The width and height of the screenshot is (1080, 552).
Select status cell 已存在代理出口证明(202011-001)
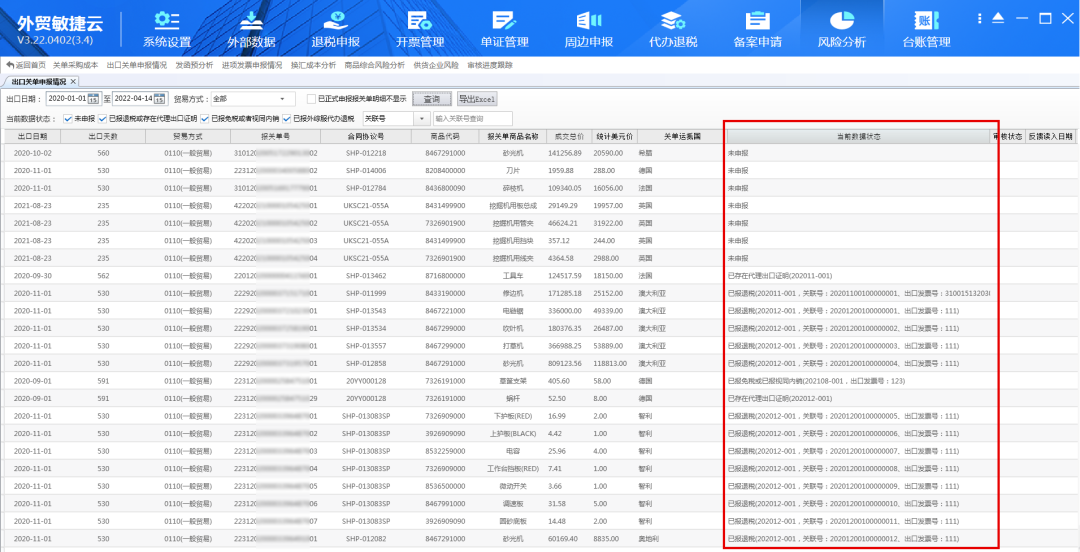858,276
